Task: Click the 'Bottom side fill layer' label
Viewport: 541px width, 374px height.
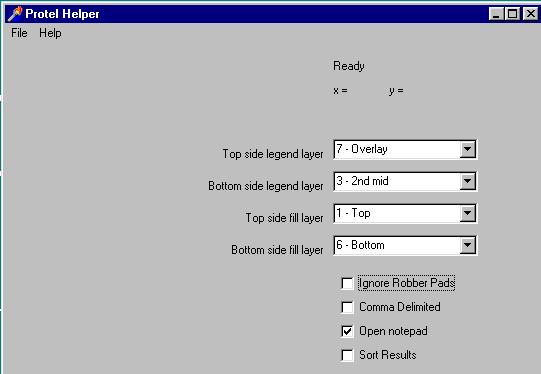Action: click(x=277, y=250)
